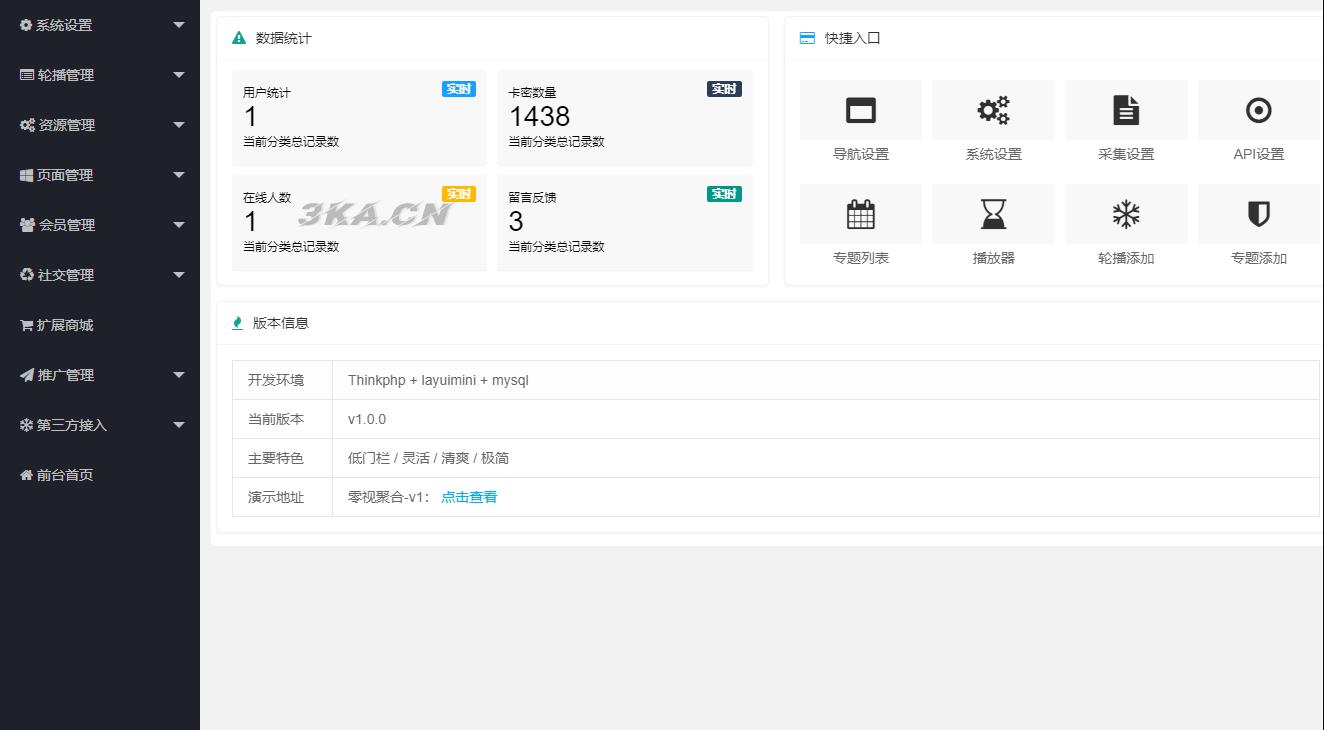Click the gear icon beside 系统设置 in sidebar
The image size is (1324, 730).
coord(26,25)
